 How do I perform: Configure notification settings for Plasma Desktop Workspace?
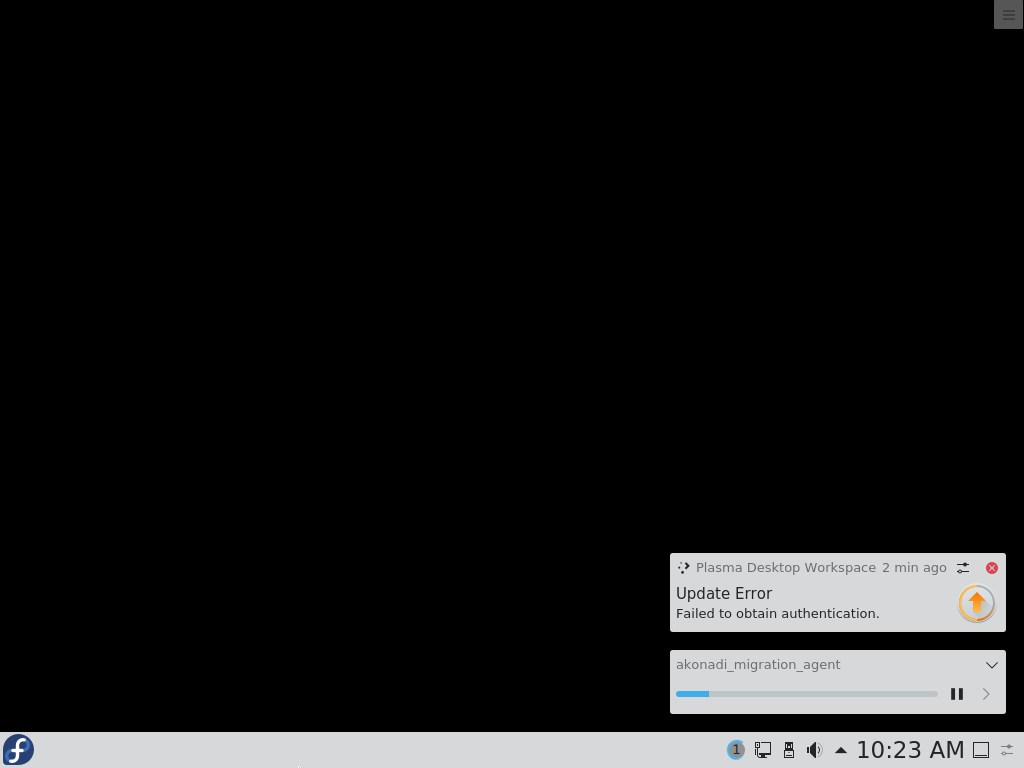tap(963, 568)
